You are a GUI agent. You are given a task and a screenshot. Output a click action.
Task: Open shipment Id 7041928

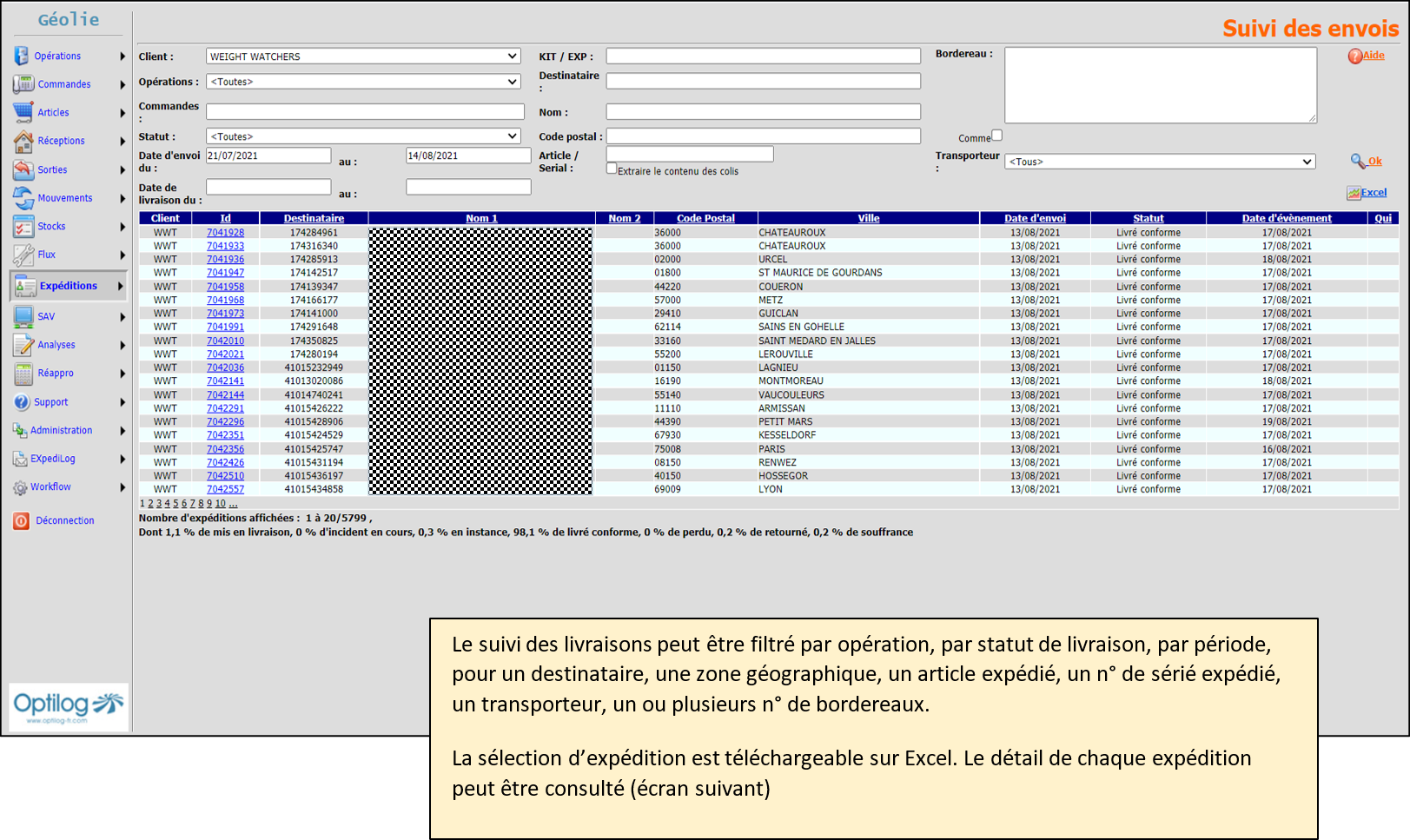[x=225, y=233]
